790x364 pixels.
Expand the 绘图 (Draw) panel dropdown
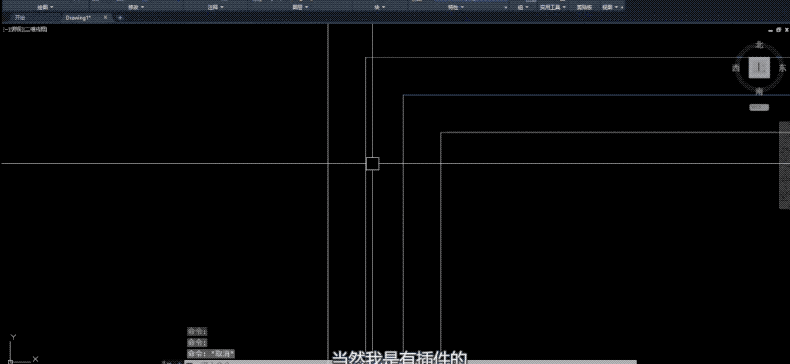pyautogui.click(x=46, y=7)
